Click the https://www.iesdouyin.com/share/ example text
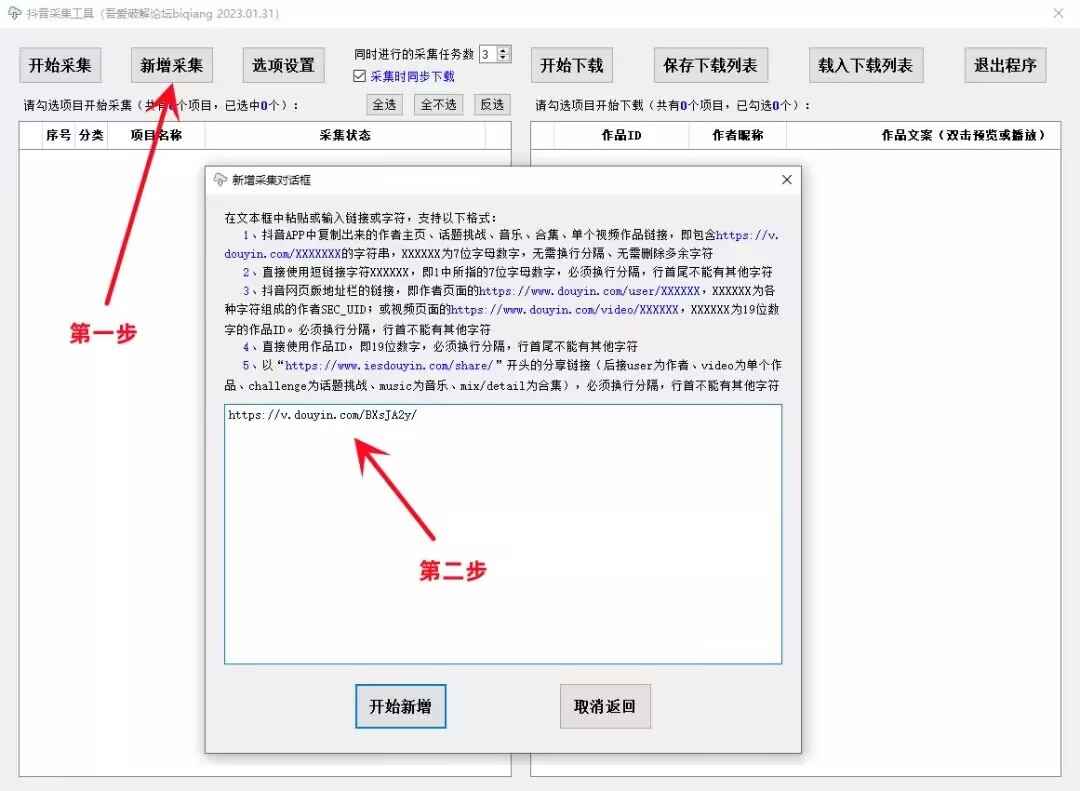 pos(389,365)
